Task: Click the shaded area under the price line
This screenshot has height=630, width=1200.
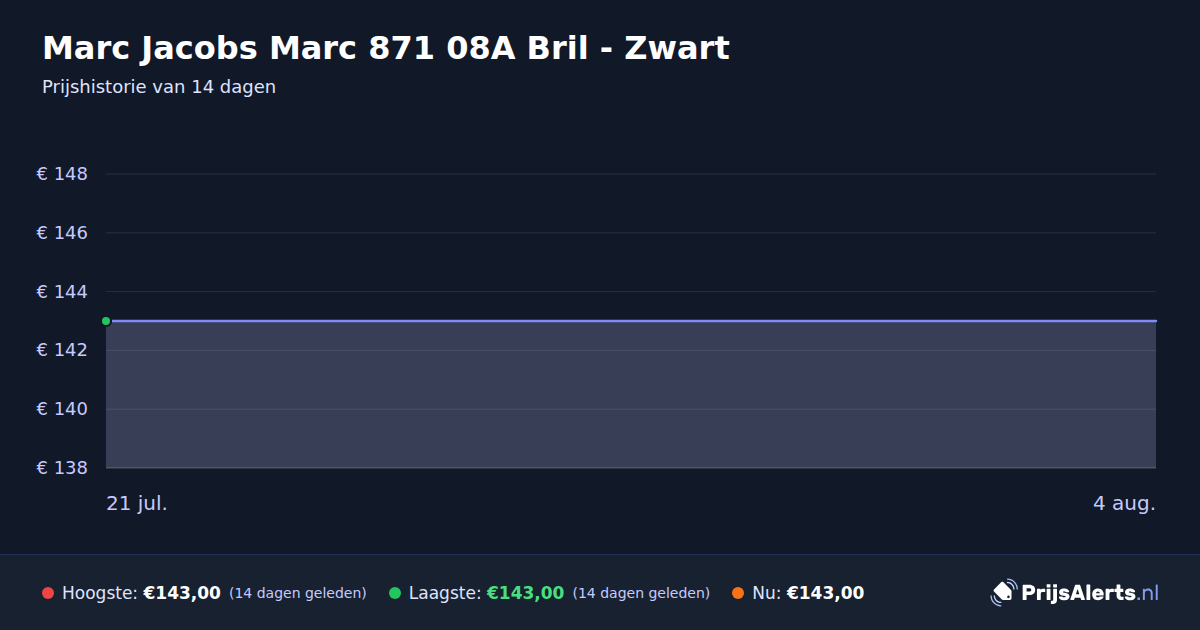Action: [631, 395]
